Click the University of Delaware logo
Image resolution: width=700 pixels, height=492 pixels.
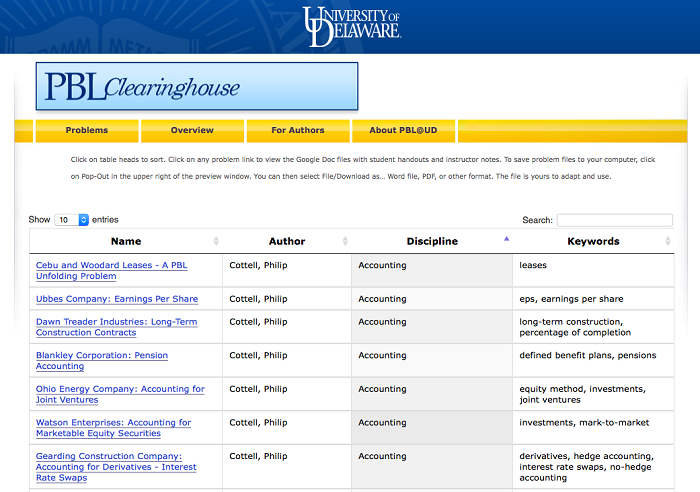(x=351, y=26)
